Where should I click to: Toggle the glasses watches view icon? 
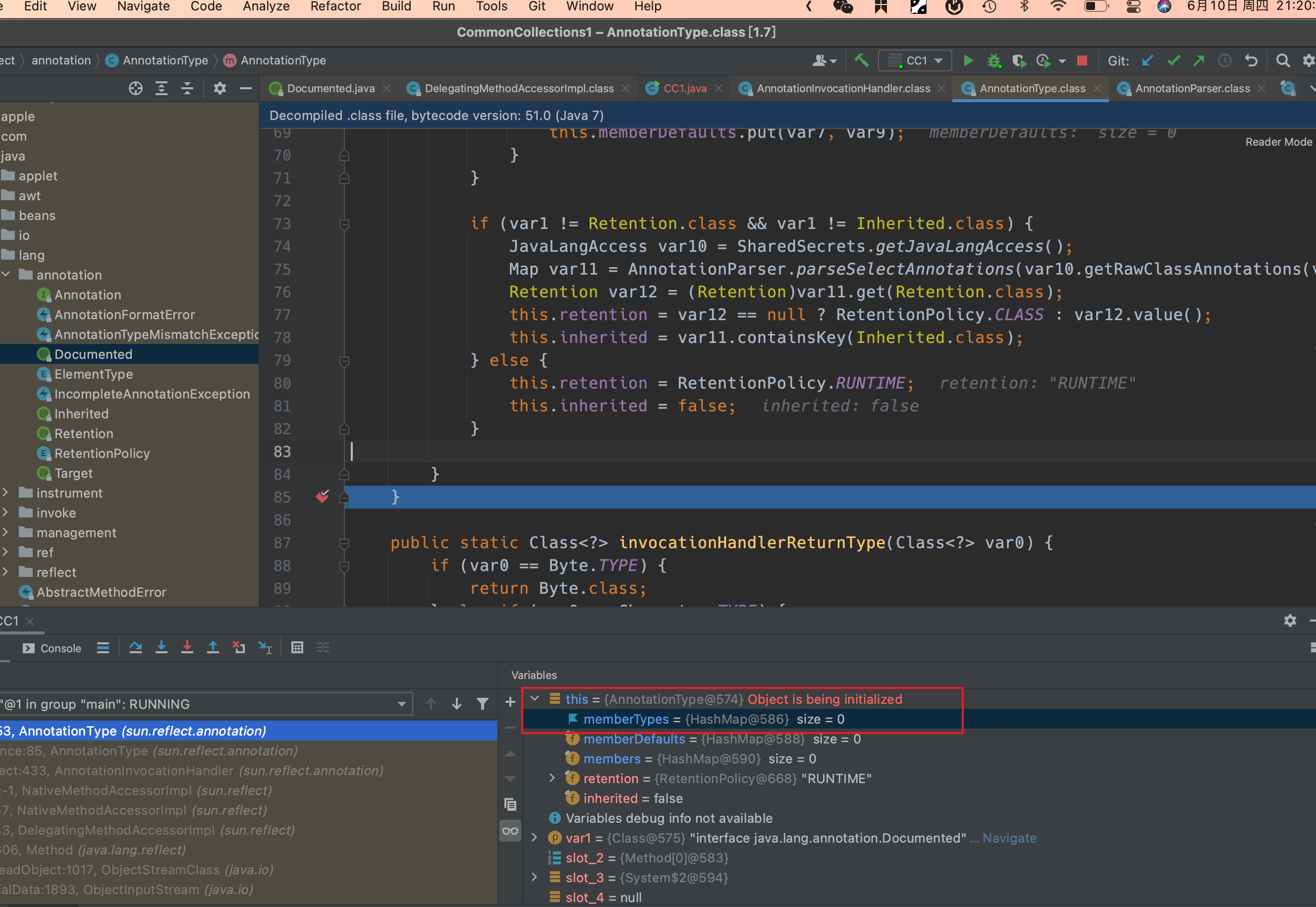(510, 832)
